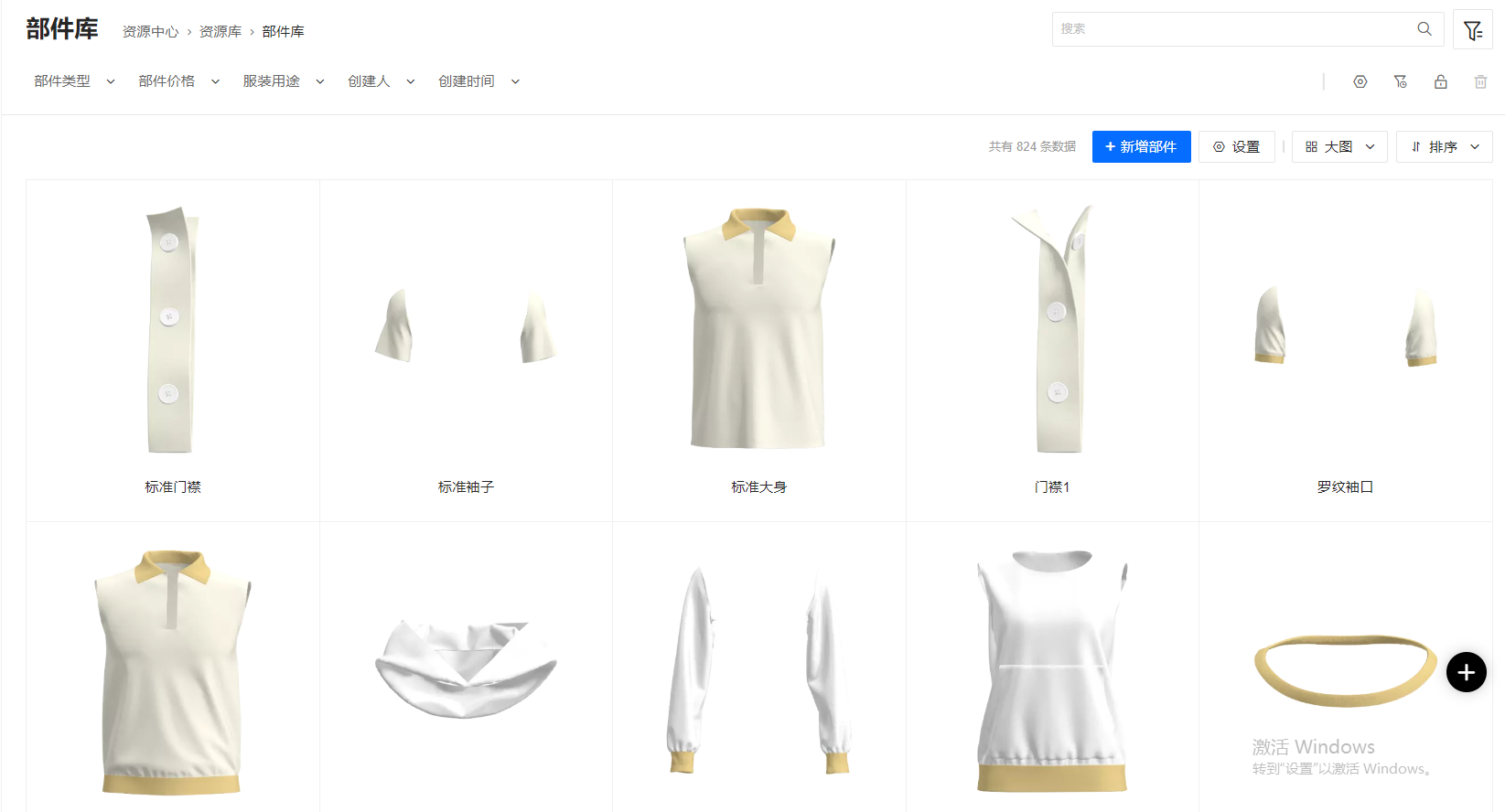Select the 标准大身 component thumbnail
This screenshot has width=1505, height=812.
pyautogui.click(x=758, y=329)
